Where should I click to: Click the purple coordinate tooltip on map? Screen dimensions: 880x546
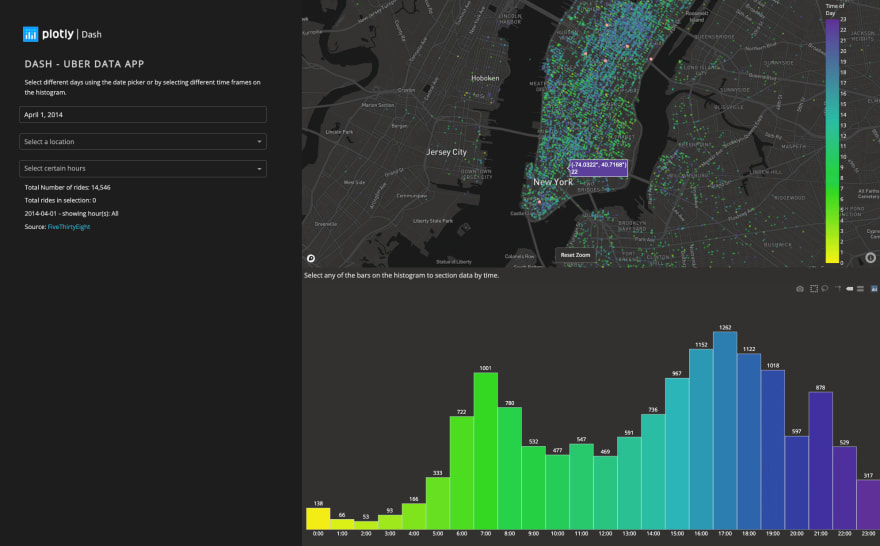[598, 168]
